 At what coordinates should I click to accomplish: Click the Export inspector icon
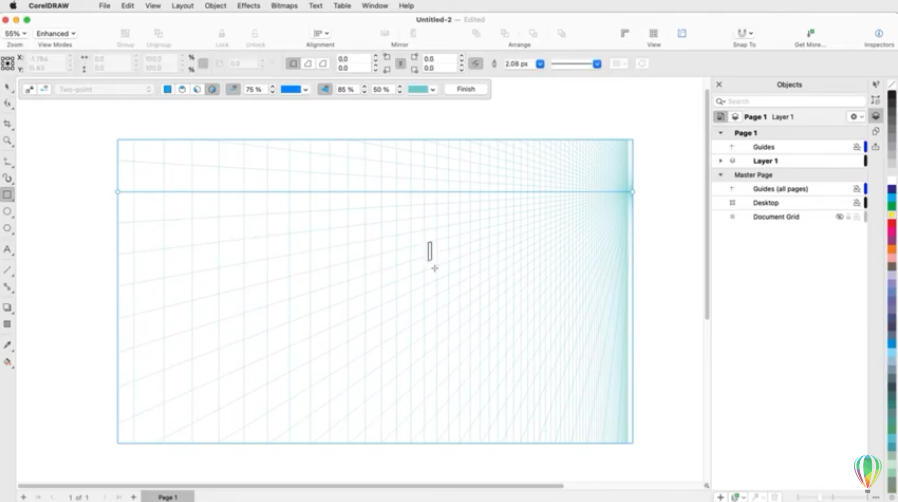pyautogui.click(x=876, y=147)
